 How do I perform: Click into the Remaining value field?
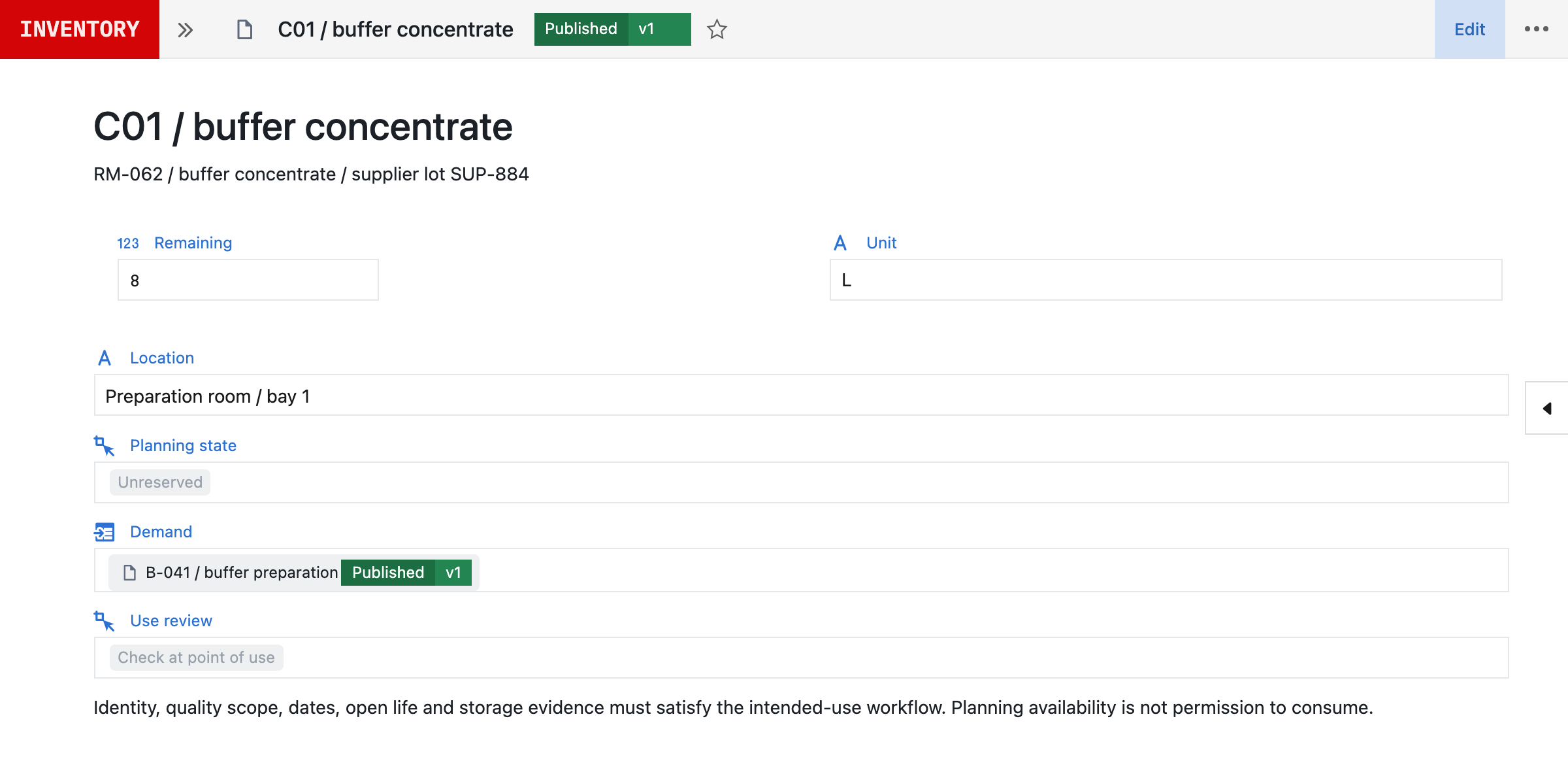coord(248,280)
